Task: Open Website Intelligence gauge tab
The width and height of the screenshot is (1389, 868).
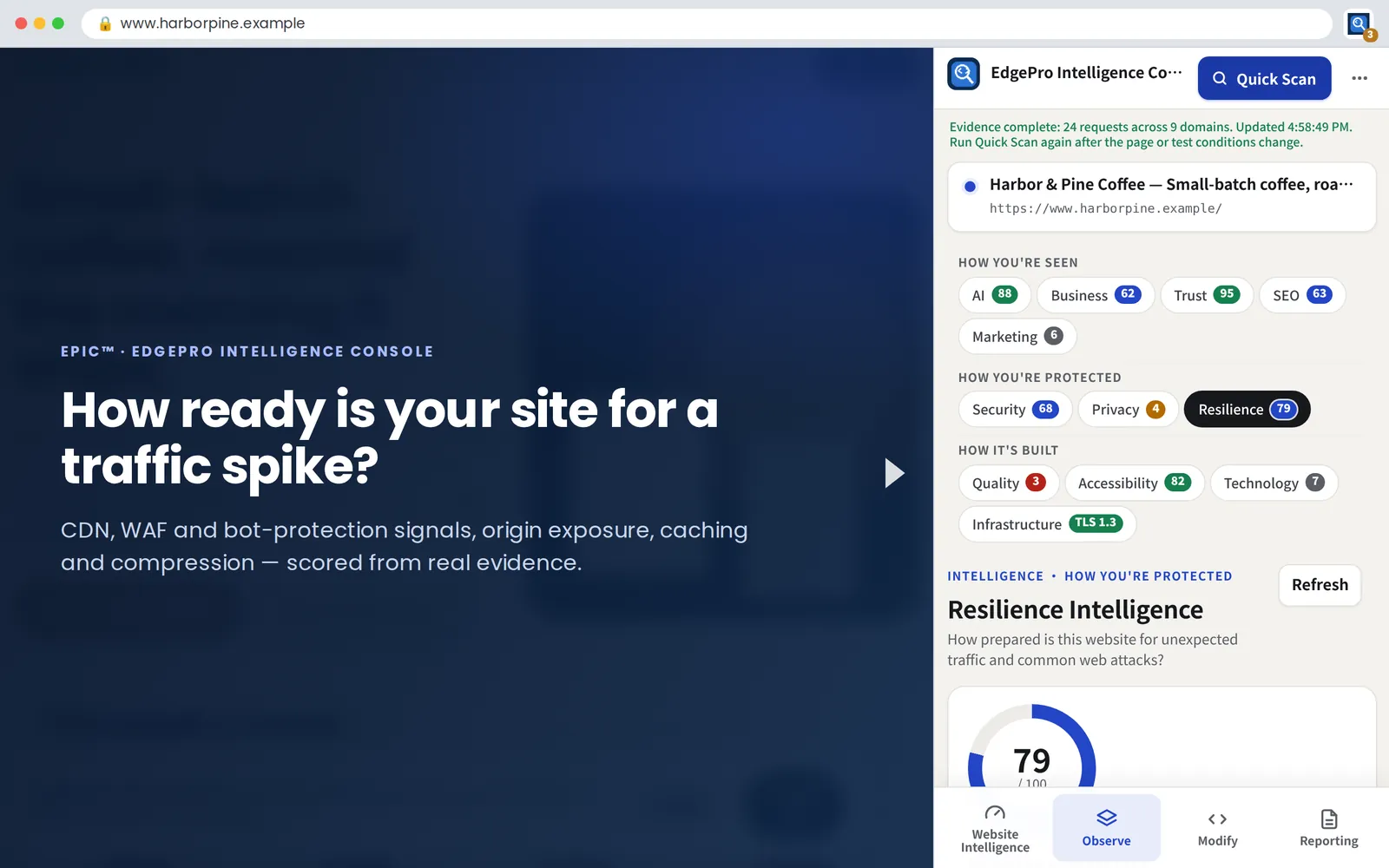Action: pyautogui.click(x=995, y=828)
